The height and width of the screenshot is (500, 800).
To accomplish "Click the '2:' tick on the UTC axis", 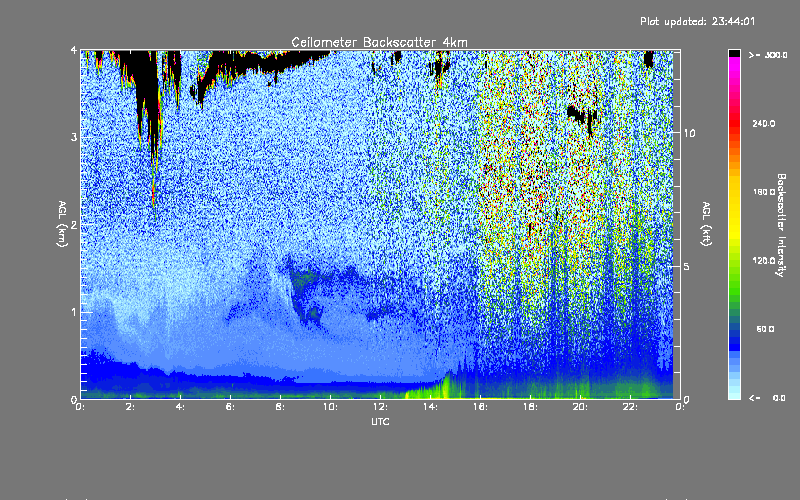I will point(131,407).
